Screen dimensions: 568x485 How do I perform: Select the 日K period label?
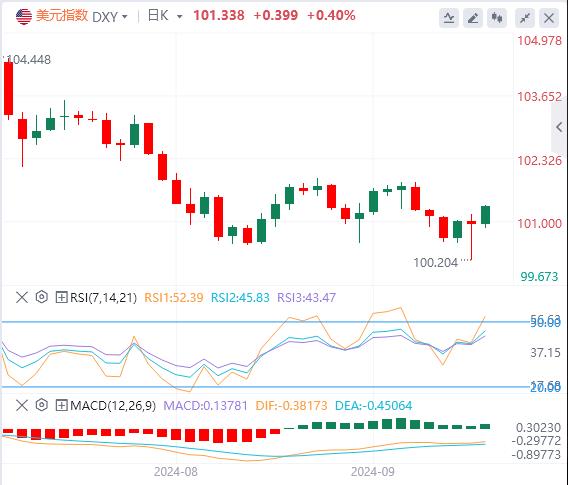click(x=158, y=16)
